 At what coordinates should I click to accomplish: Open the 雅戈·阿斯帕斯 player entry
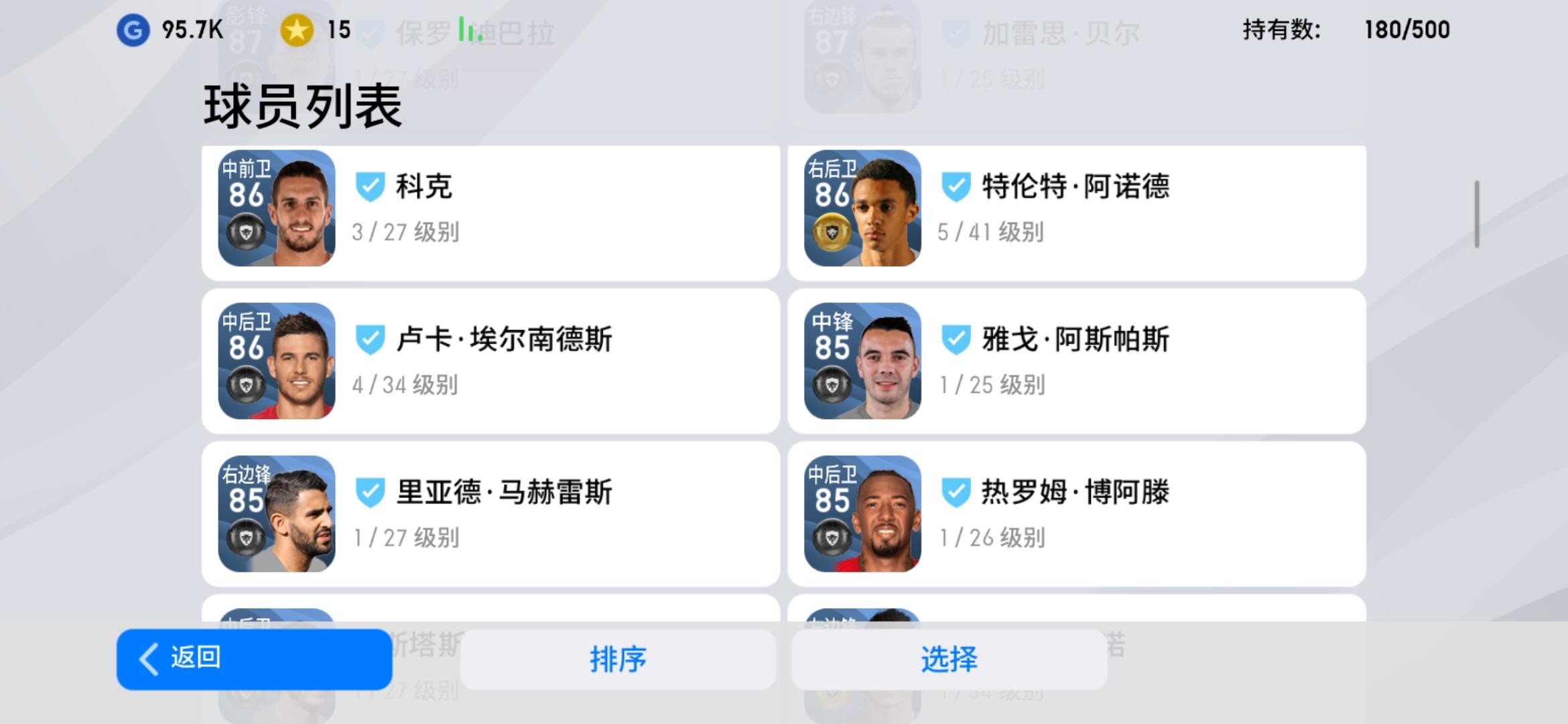tap(1077, 361)
